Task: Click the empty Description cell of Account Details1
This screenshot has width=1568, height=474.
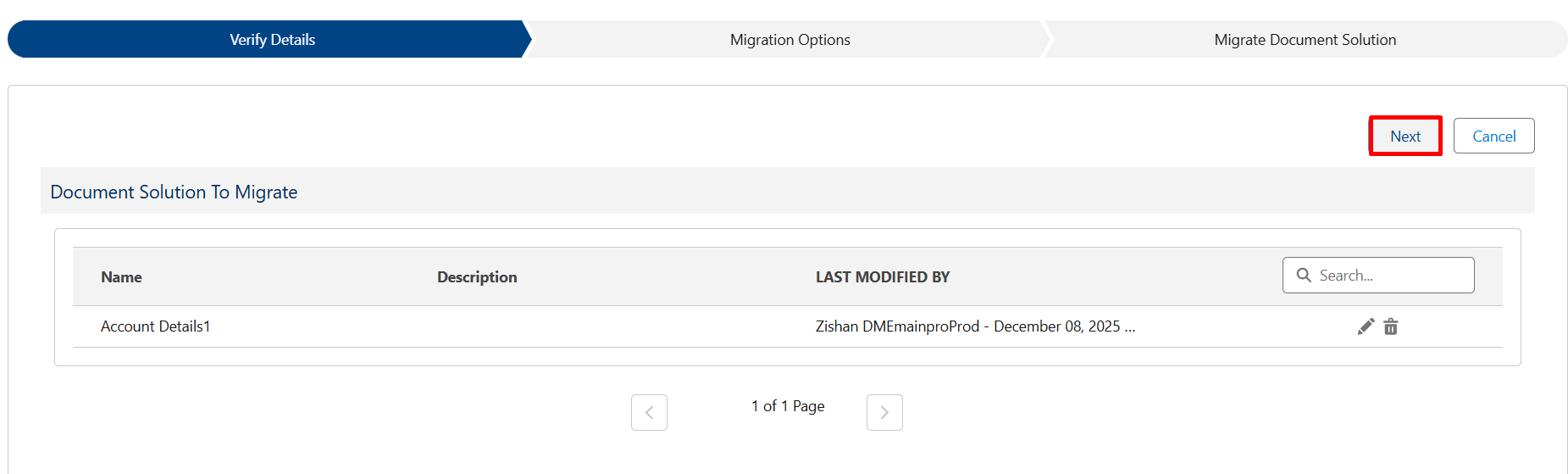Action: point(593,326)
